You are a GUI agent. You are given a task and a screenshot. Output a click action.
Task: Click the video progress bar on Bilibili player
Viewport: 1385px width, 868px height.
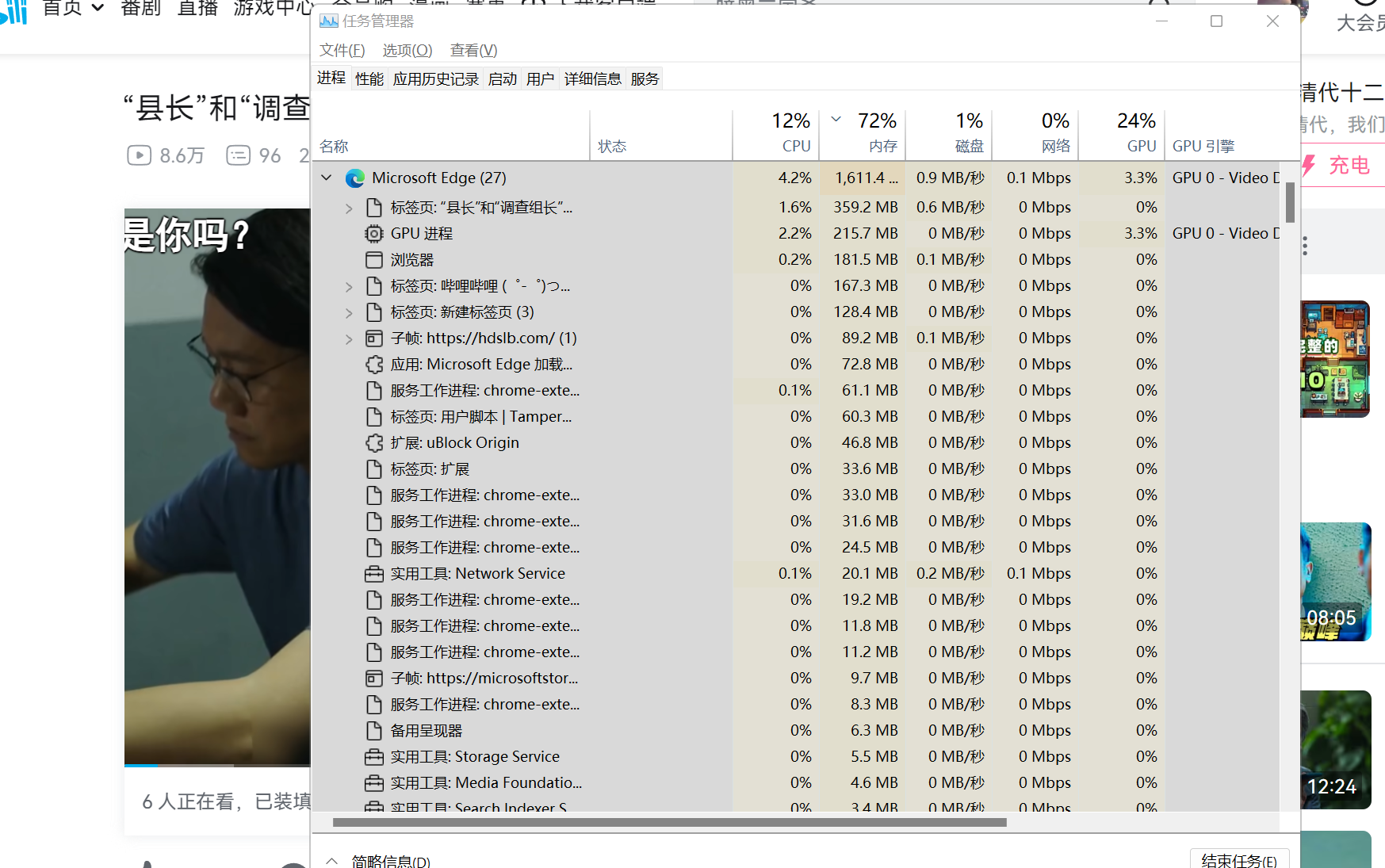pos(217,765)
